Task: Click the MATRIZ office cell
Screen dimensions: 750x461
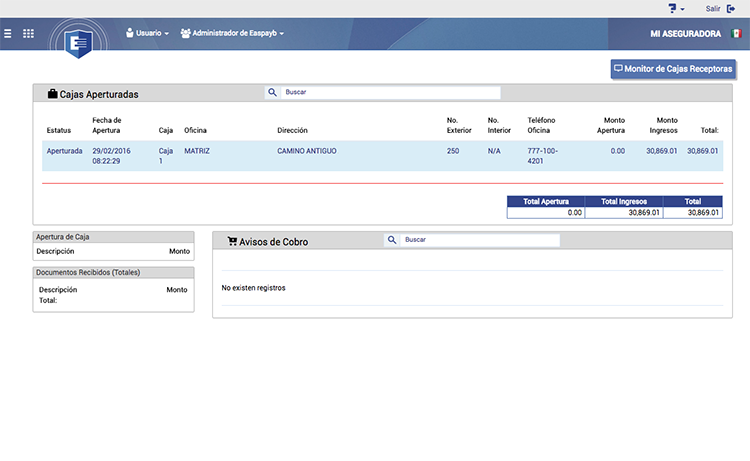Action: pos(197,151)
